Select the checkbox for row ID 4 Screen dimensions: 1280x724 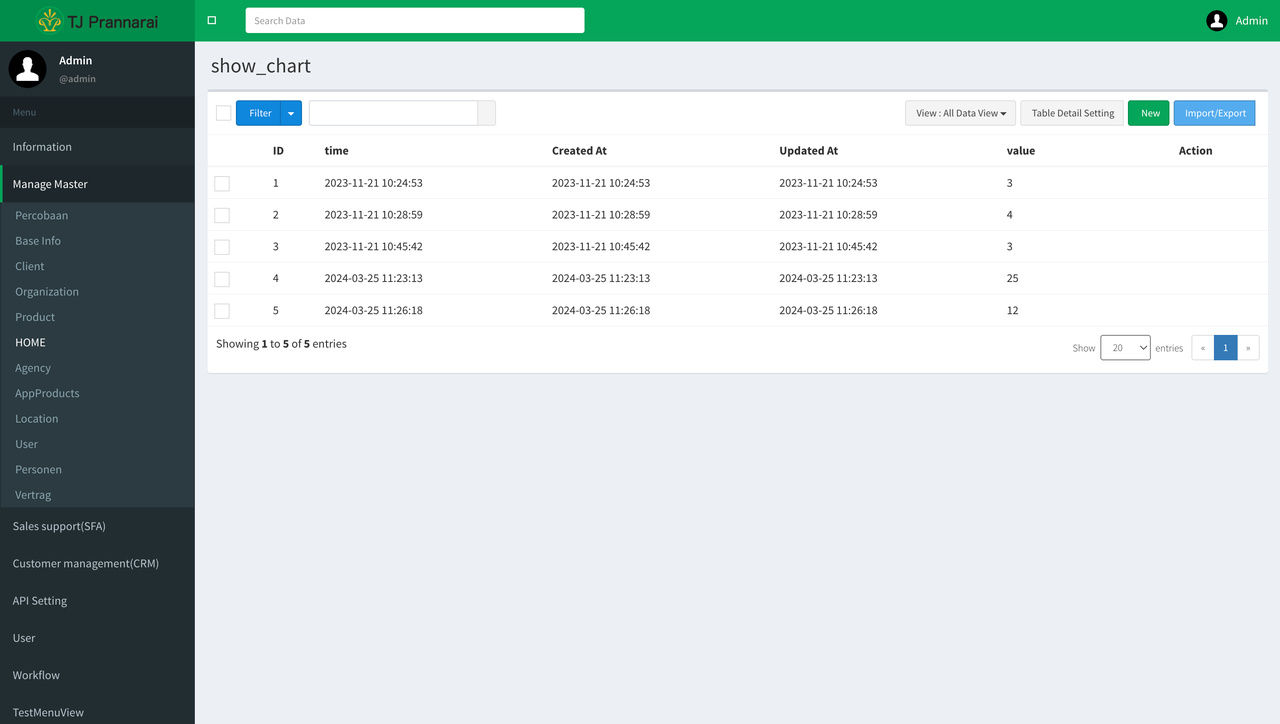[x=222, y=279]
